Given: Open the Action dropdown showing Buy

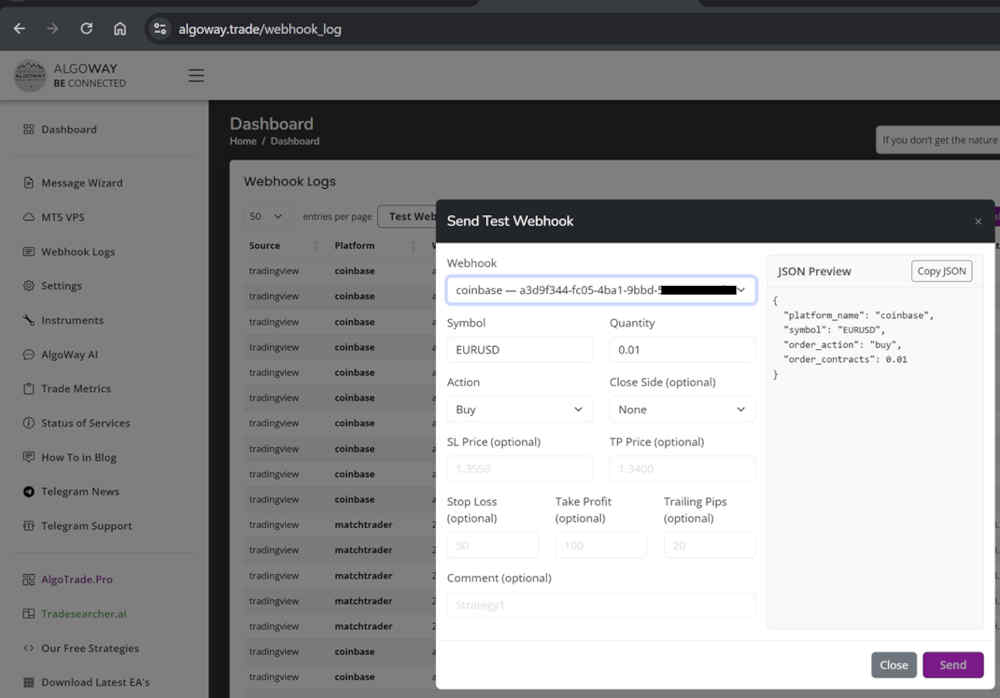Looking at the screenshot, I should (519, 409).
